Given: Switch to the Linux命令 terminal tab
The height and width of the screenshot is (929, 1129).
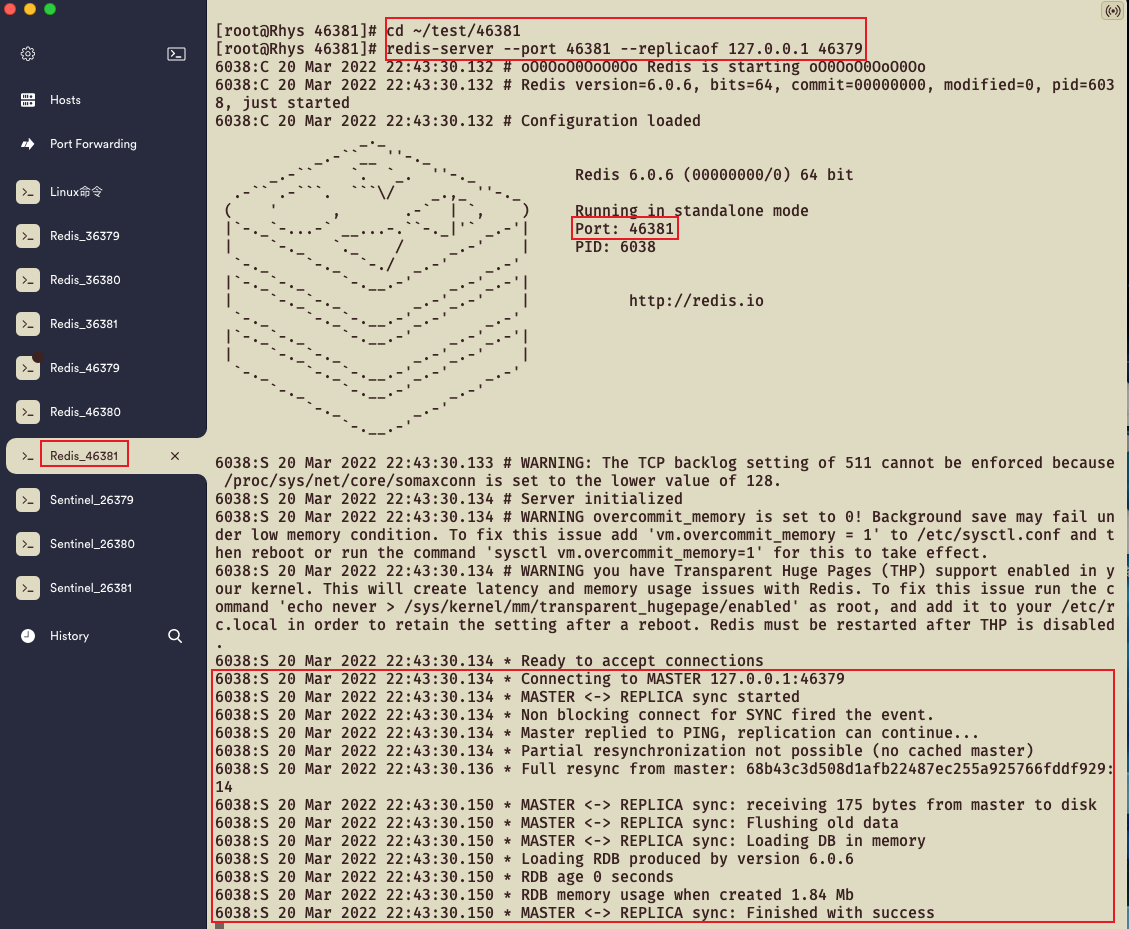Looking at the screenshot, I should click(76, 192).
